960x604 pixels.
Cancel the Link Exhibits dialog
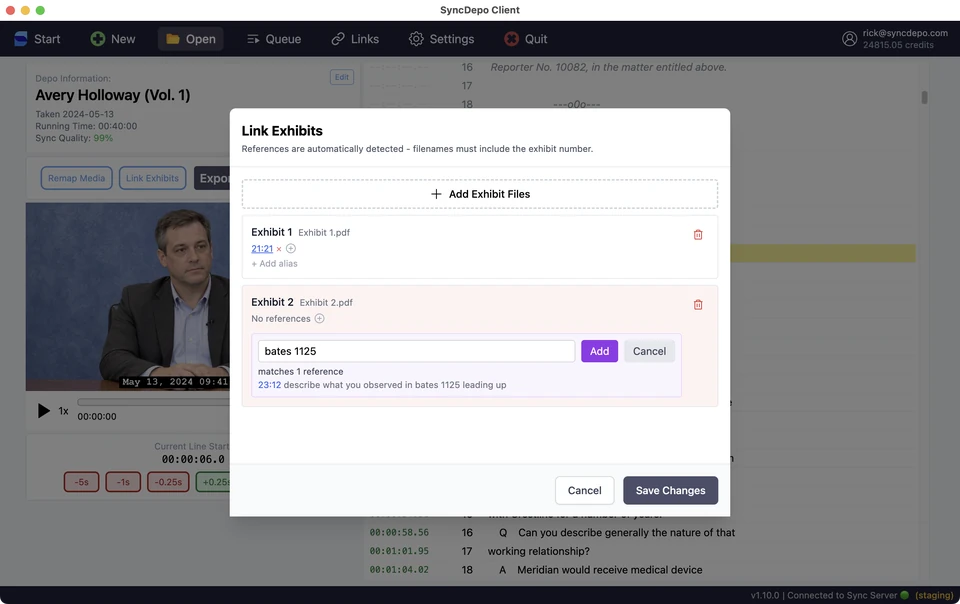tap(584, 490)
